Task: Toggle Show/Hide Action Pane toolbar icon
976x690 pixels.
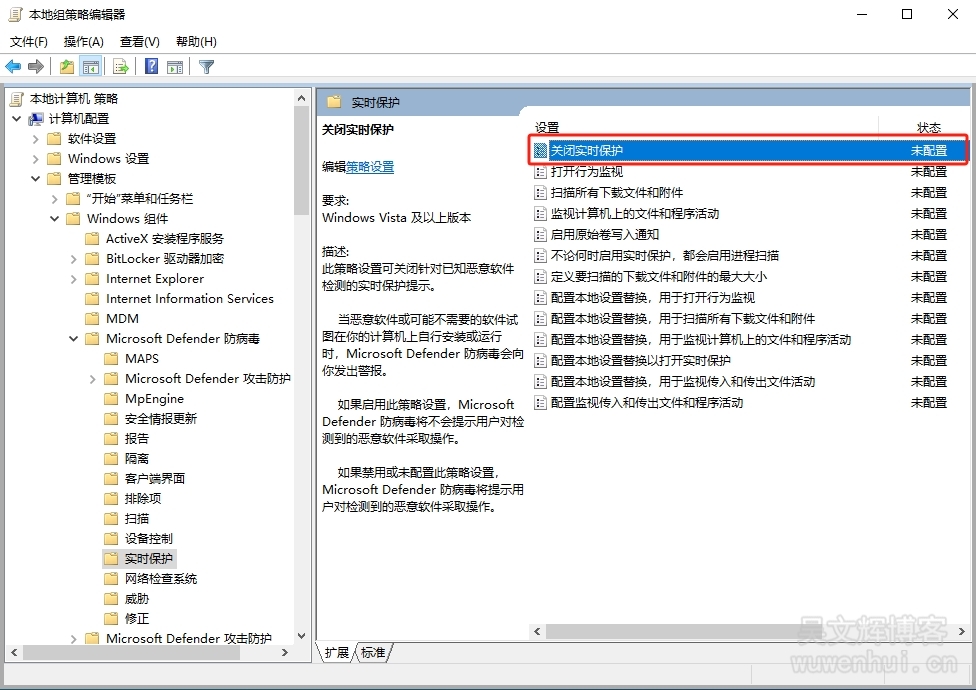Action: point(175,67)
